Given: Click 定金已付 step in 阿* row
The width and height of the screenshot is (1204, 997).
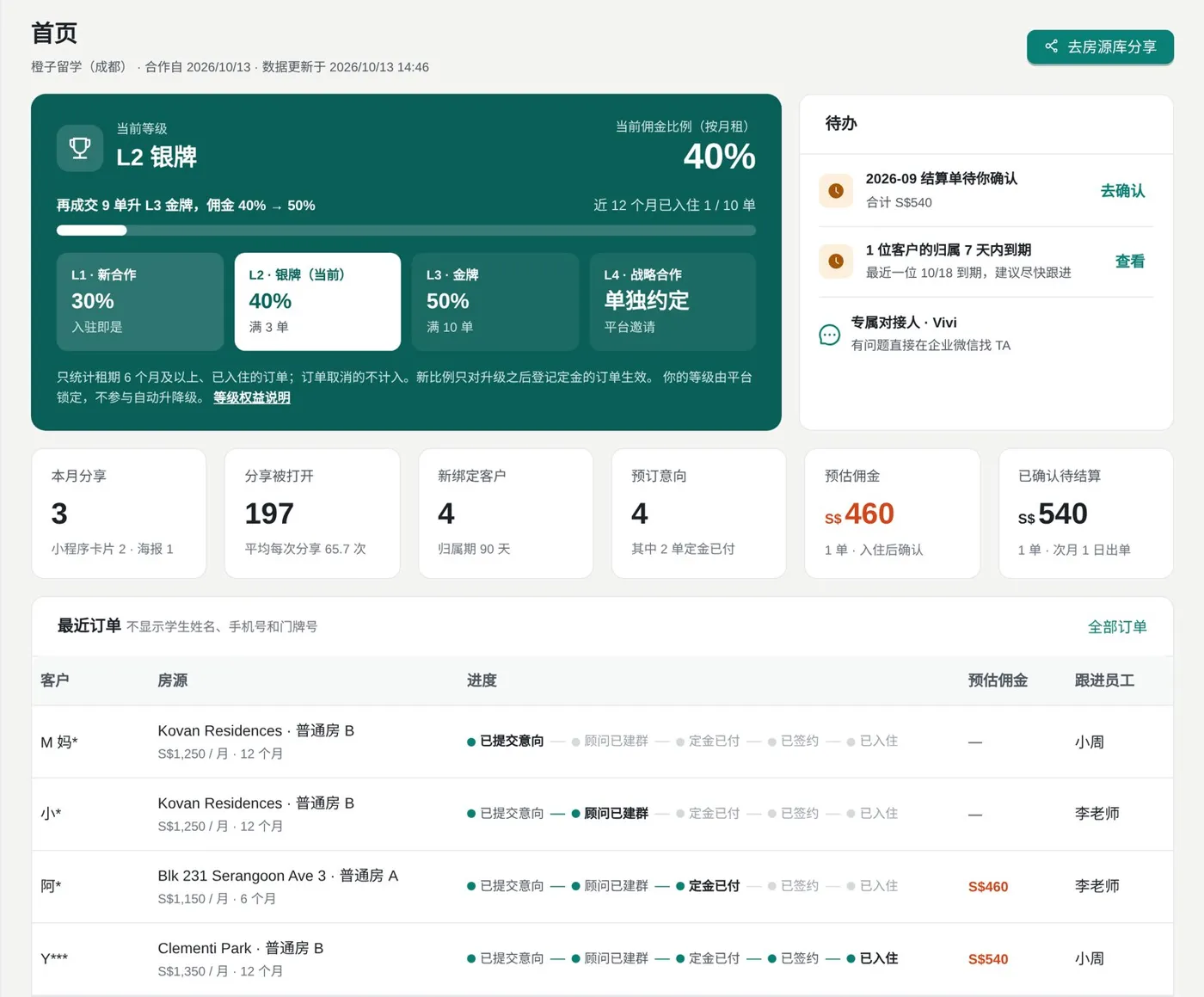Looking at the screenshot, I should (708, 886).
